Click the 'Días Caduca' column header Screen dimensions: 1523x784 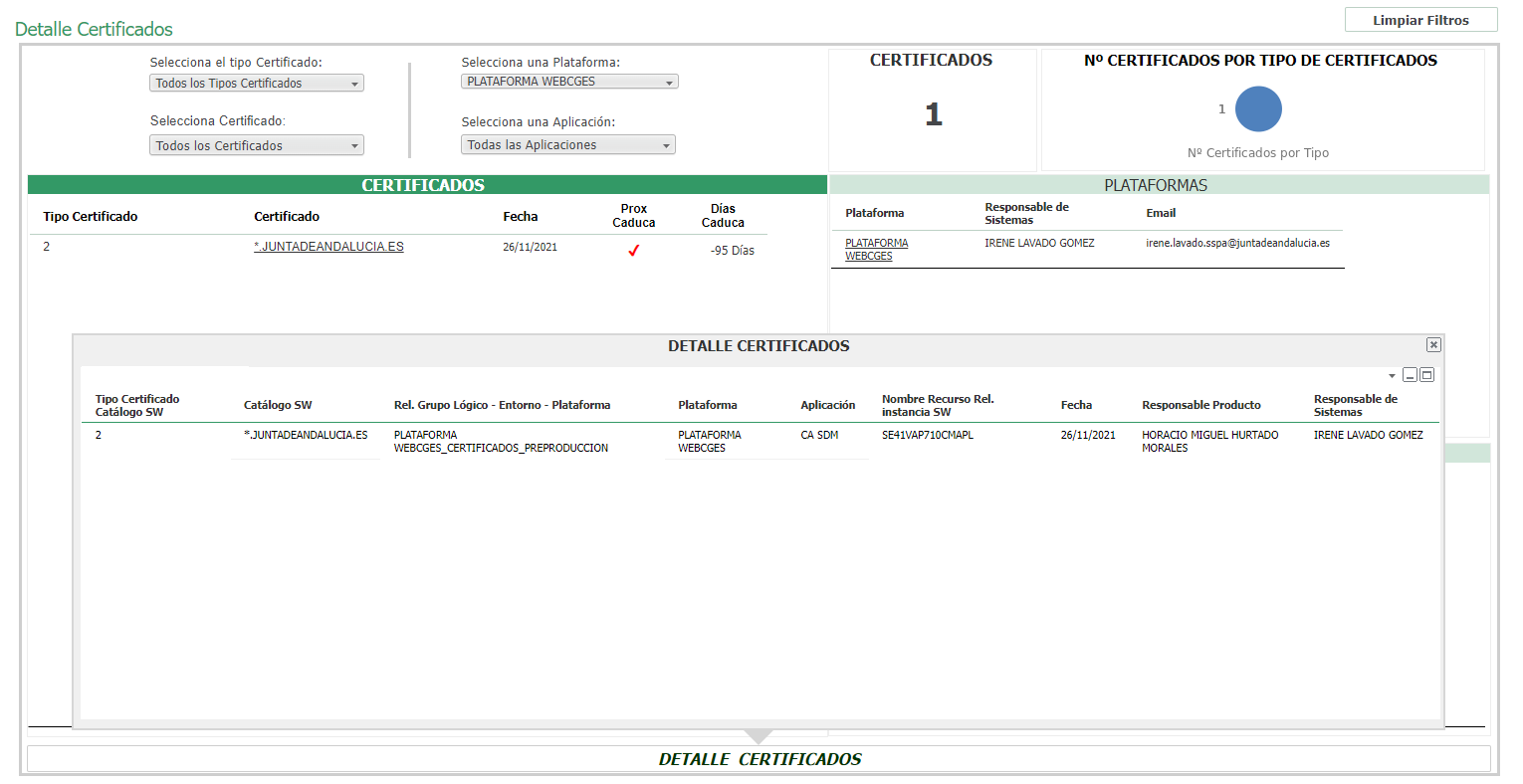click(723, 216)
